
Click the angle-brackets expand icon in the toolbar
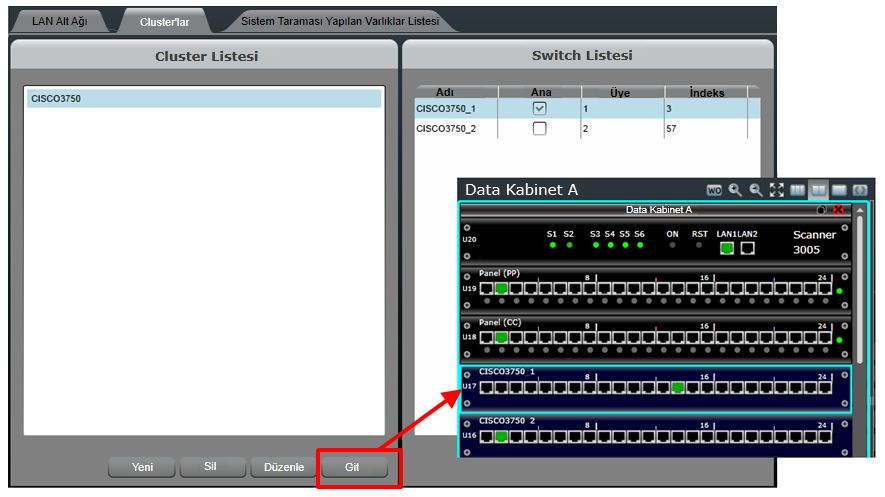(859, 190)
